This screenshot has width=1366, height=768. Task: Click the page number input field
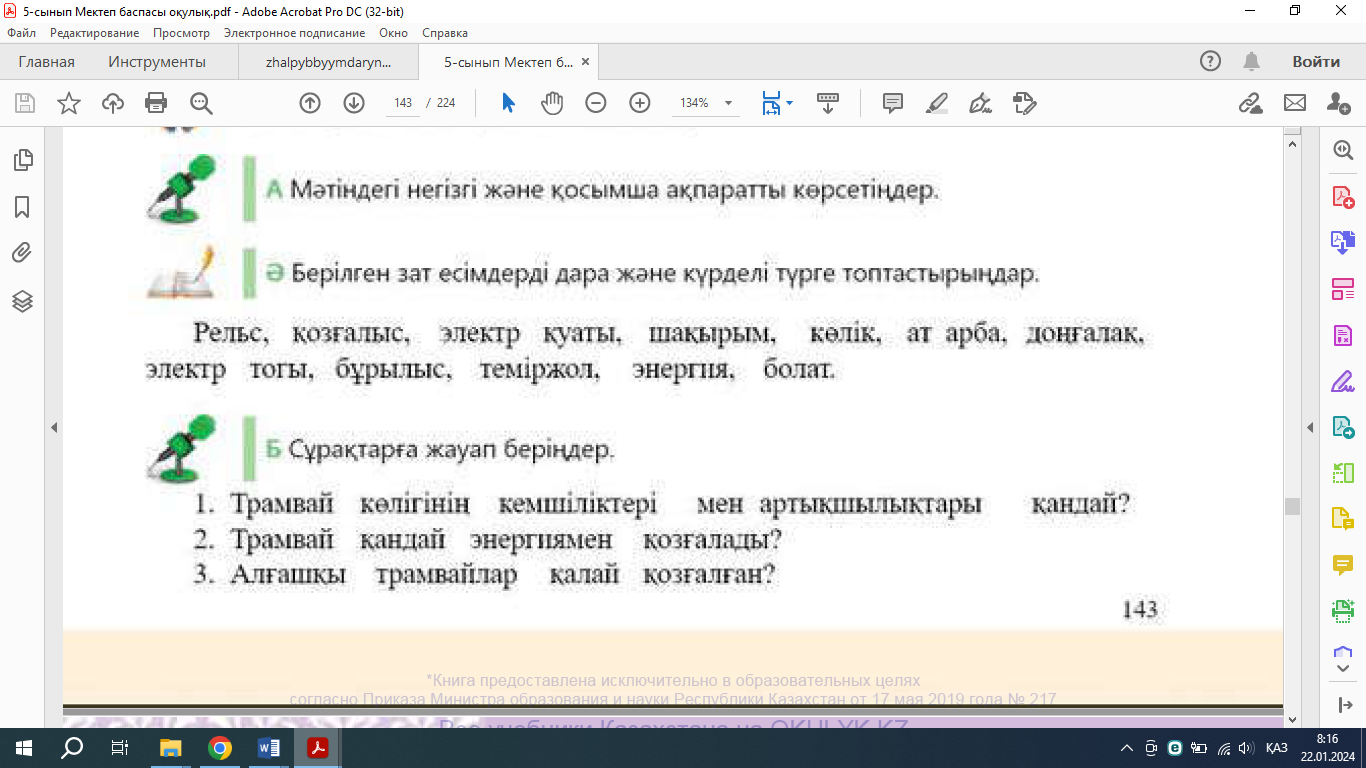(x=404, y=103)
